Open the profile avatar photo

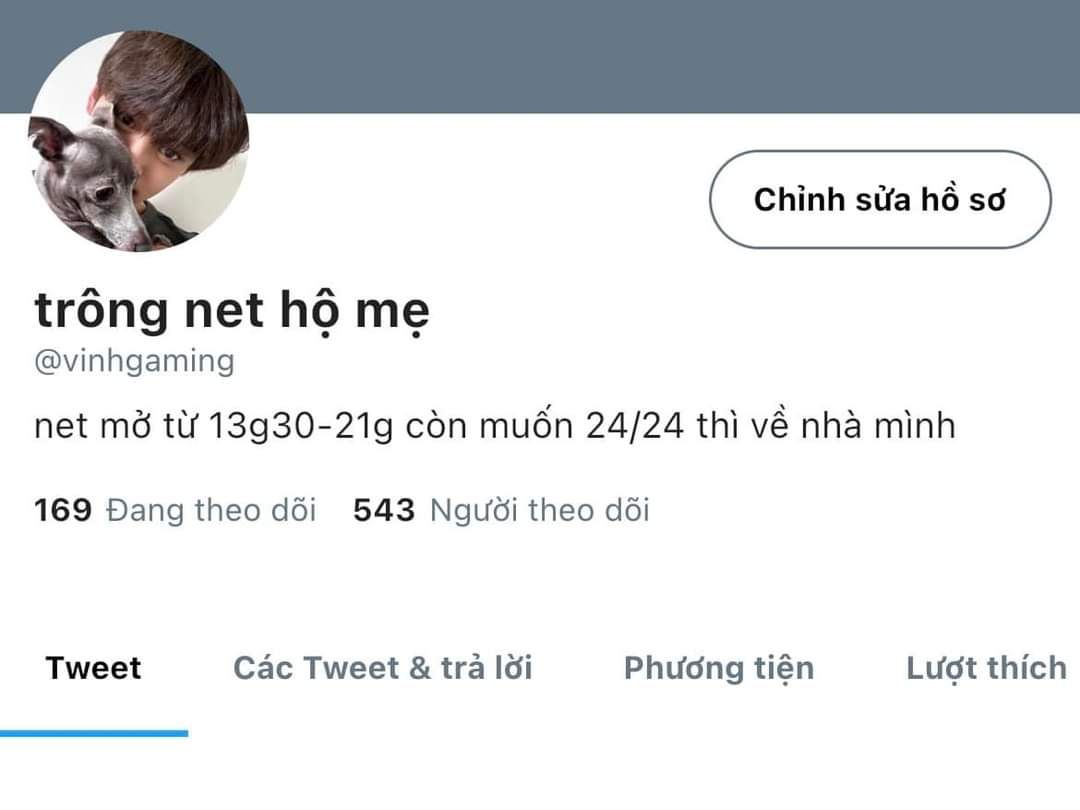coord(138,141)
